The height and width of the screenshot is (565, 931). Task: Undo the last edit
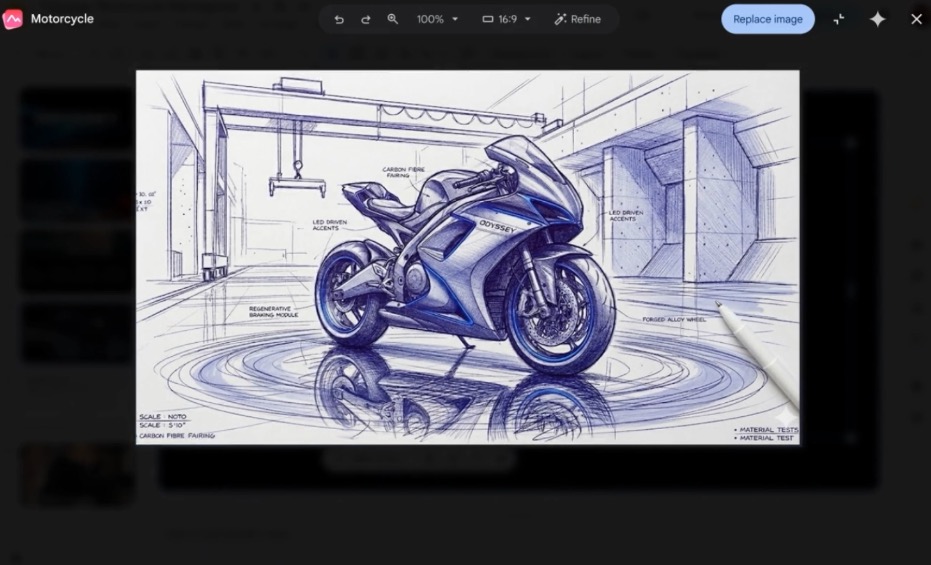pos(339,19)
